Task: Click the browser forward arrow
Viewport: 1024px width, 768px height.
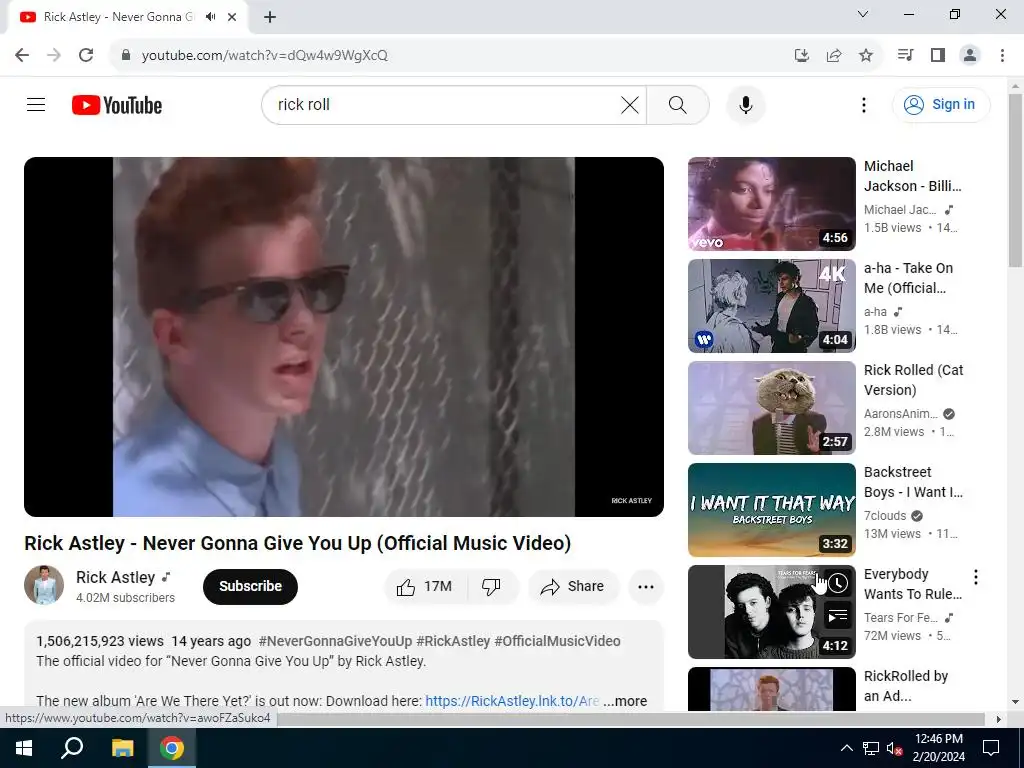Action: point(54,55)
